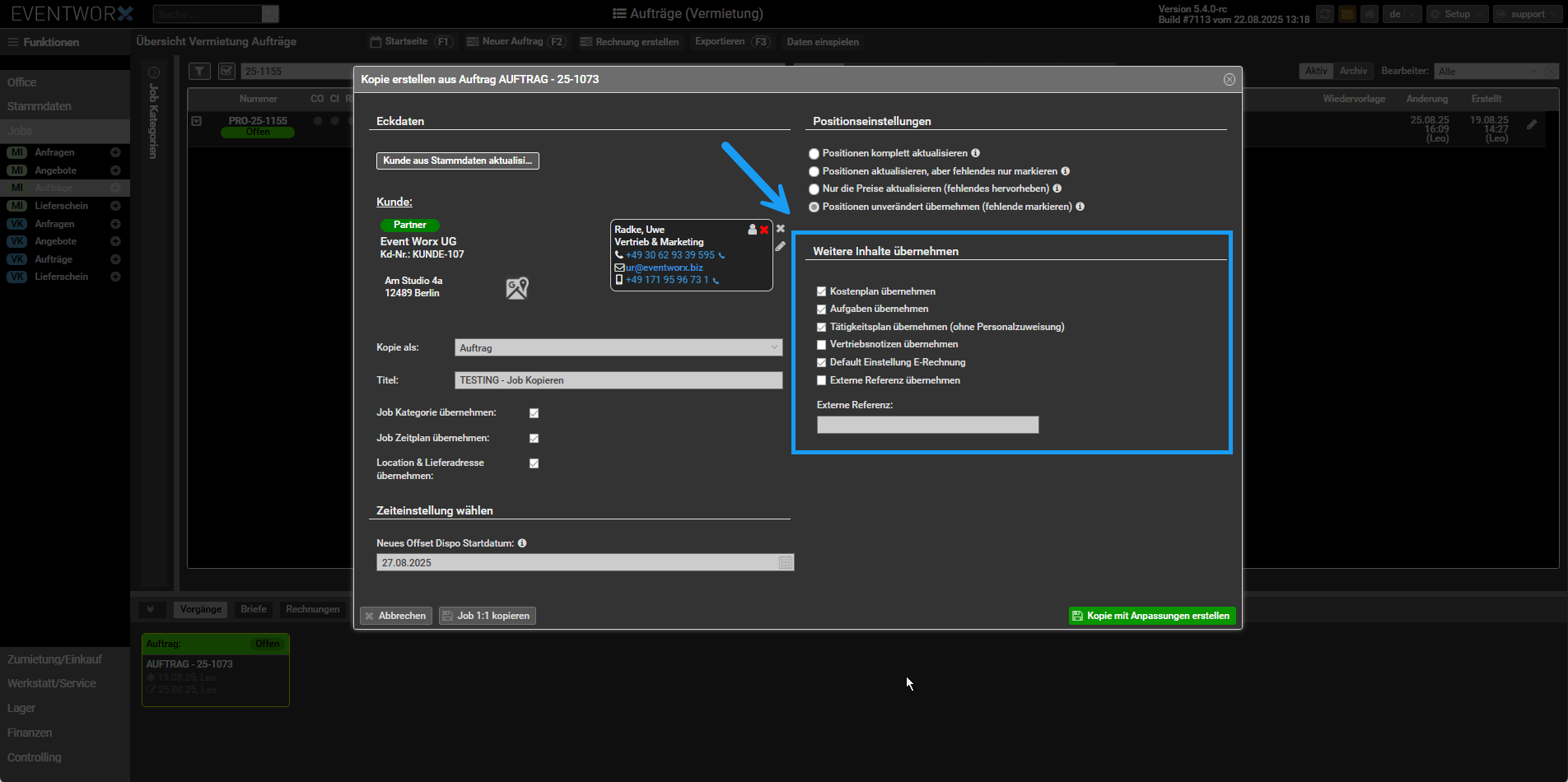Select Positionen unverändert übernehmen radio
Image resolution: width=1568 pixels, height=782 pixels.
(814, 207)
